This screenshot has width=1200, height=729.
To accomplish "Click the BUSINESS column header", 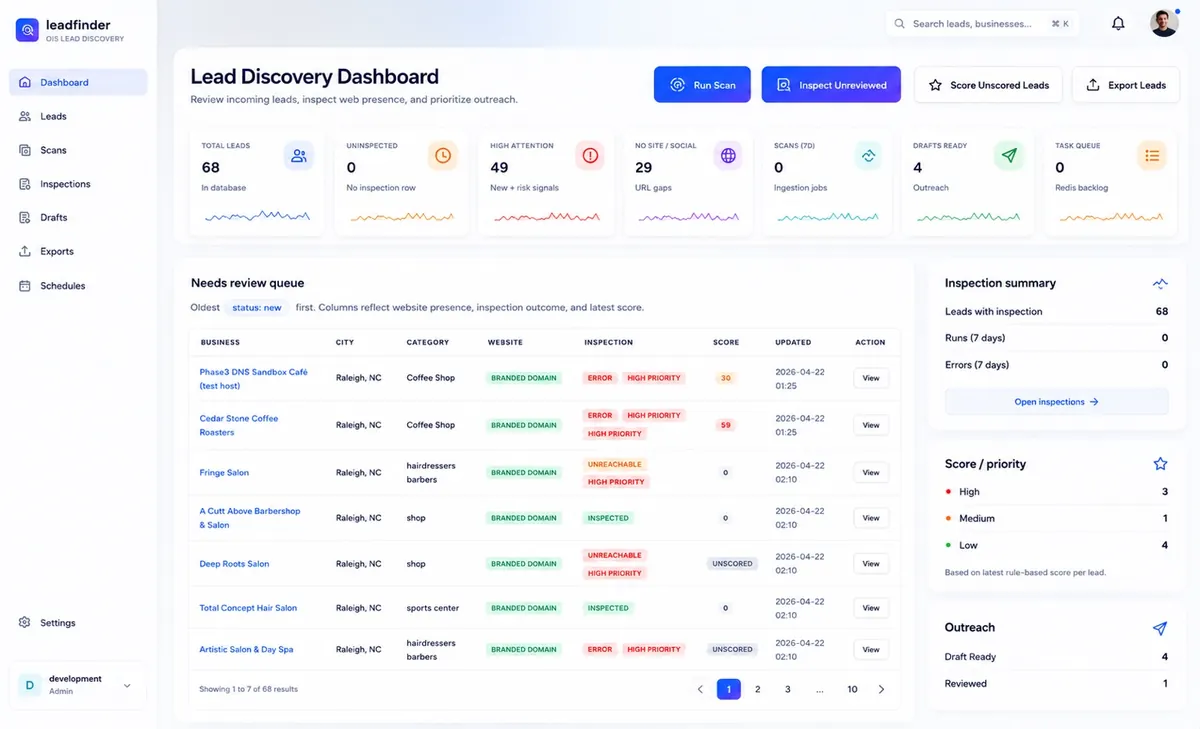I will tap(220, 342).
